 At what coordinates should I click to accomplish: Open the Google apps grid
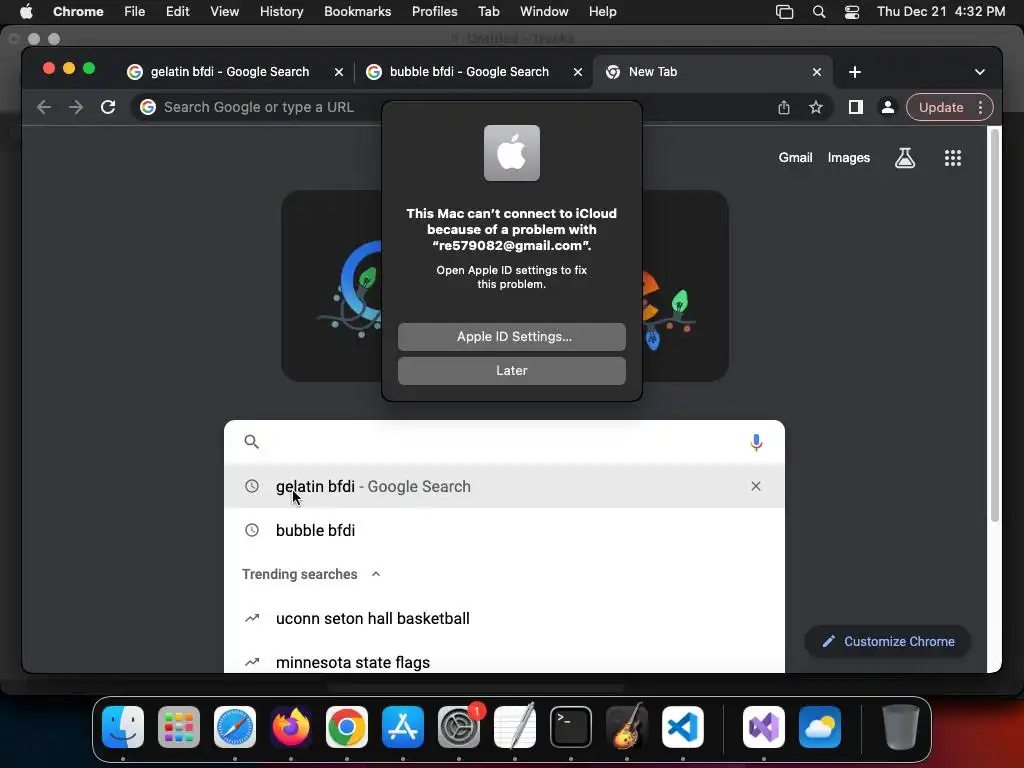[953, 157]
